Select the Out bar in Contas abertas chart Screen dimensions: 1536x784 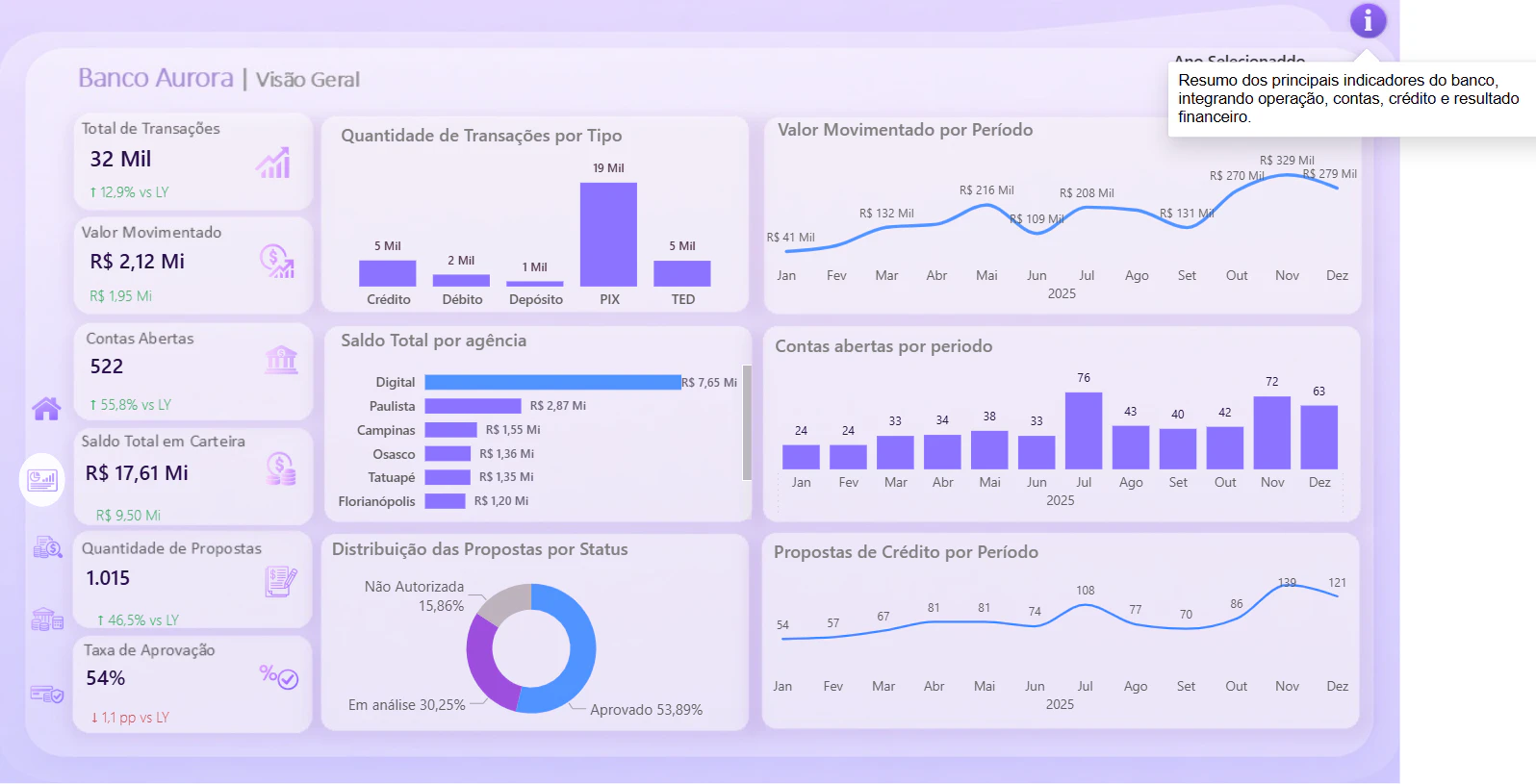[x=1225, y=448]
